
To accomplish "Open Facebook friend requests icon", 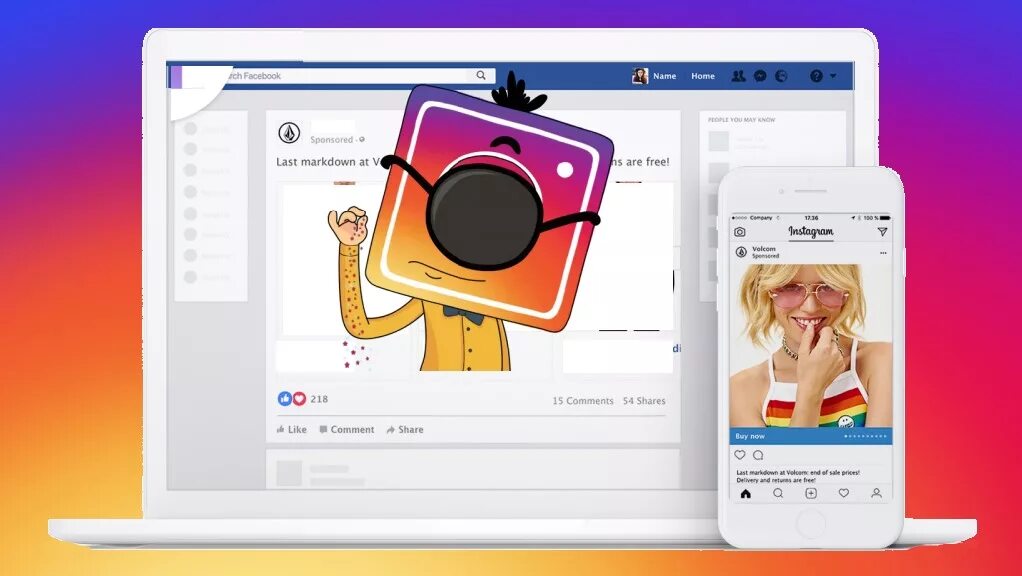I will pos(738,76).
